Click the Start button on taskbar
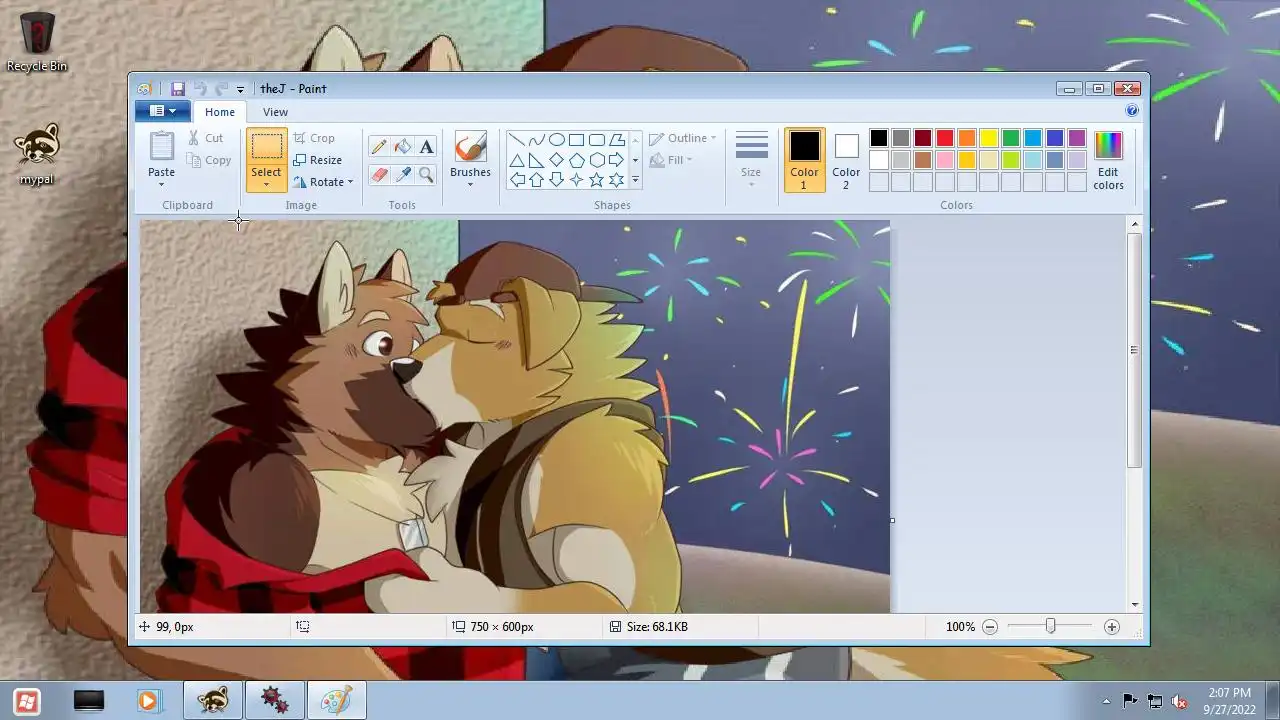The width and height of the screenshot is (1280, 720). [x=27, y=701]
